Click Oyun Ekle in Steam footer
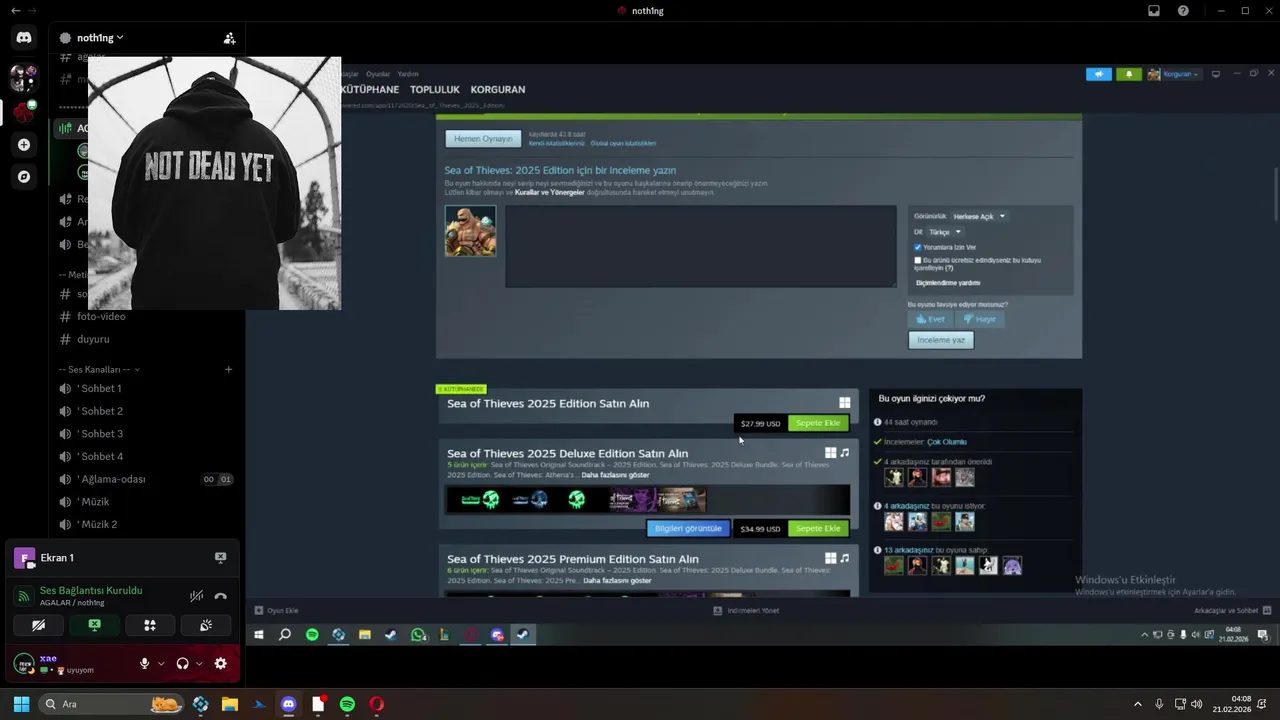Viewport: 1280px width, 720px height. pyautogui.click(x=277, y=610)
